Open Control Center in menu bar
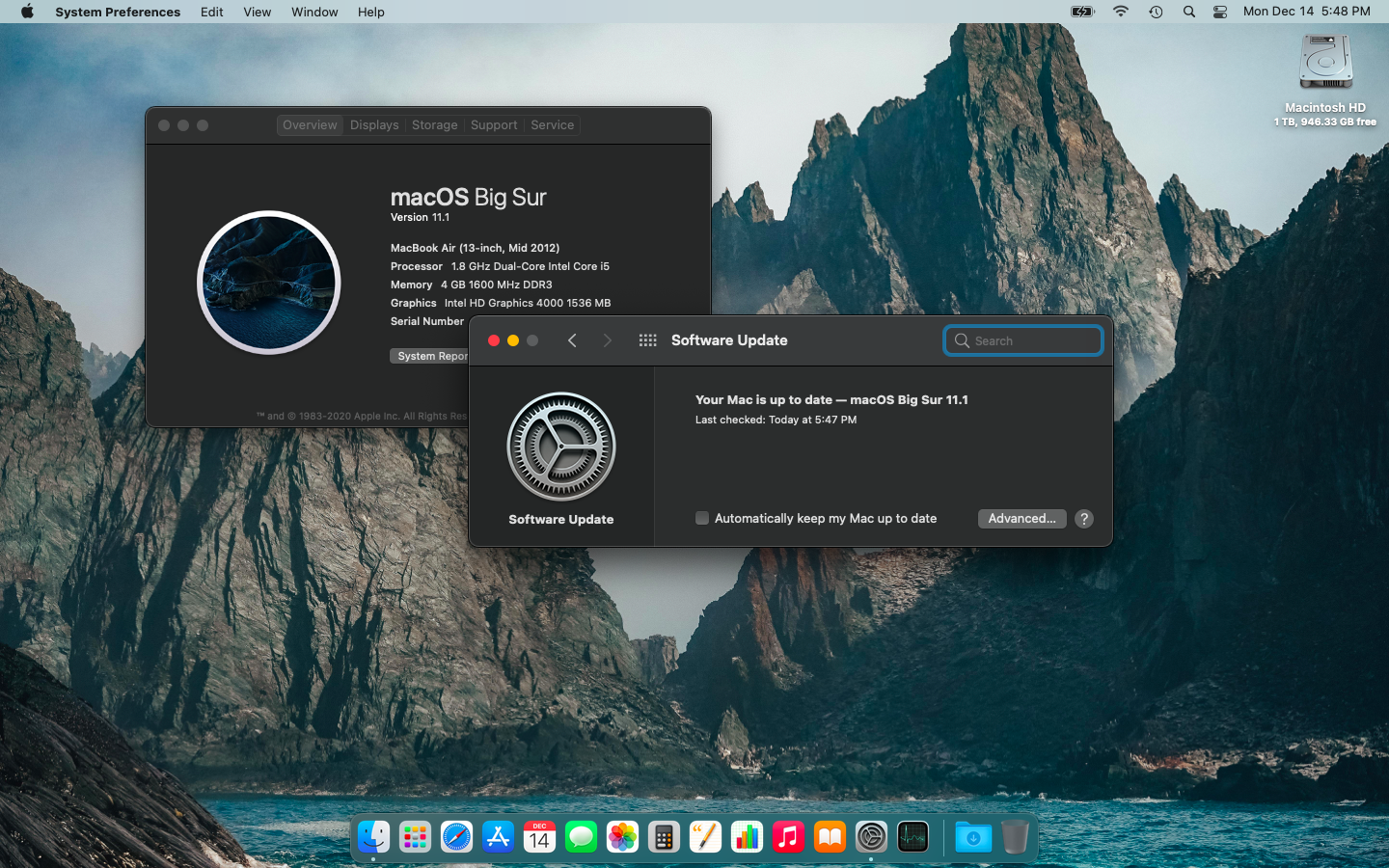The height and width of the screenshot is (868, 1389). (1220, 12)
